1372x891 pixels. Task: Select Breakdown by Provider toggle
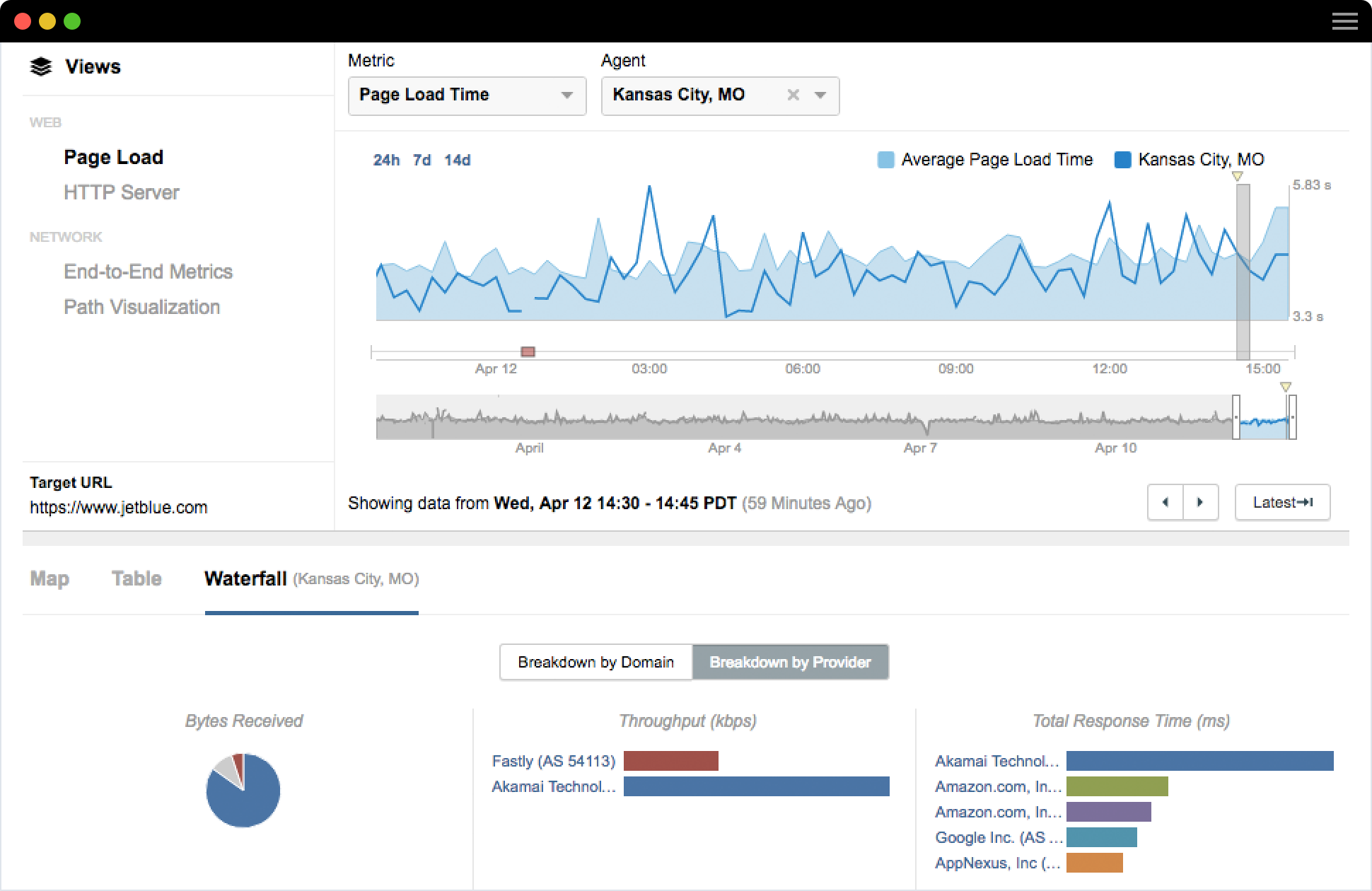790,662
